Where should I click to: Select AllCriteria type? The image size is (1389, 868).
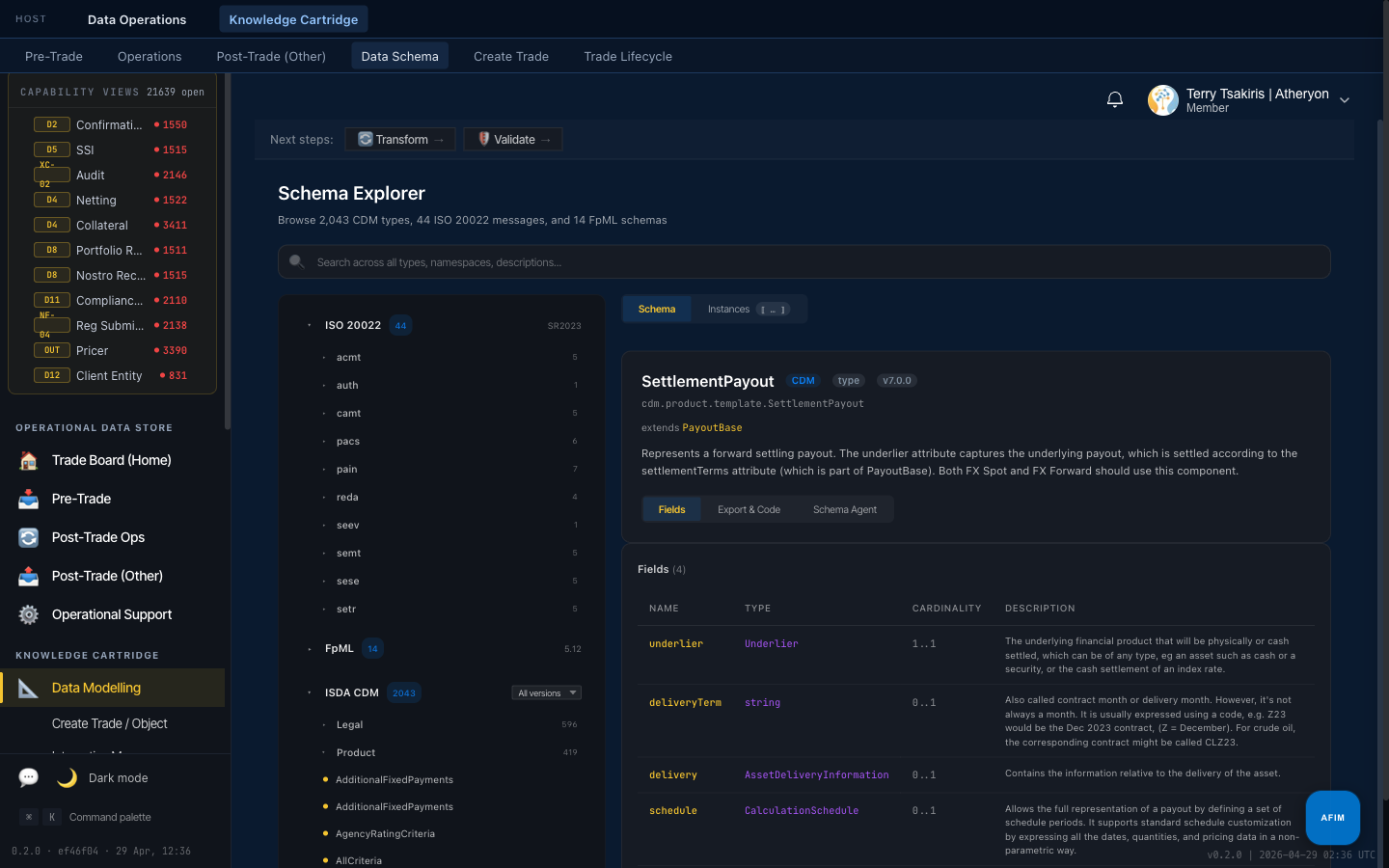point(359,860)
